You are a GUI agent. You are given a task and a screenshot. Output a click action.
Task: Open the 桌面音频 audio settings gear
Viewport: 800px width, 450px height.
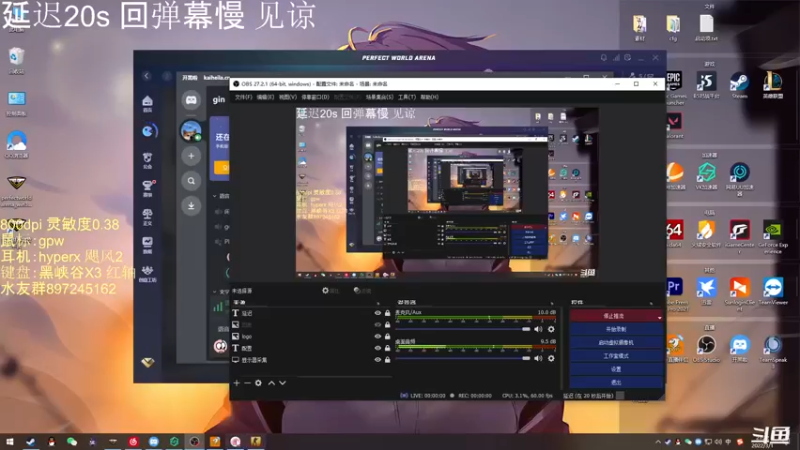pyautogui.click(x=551, y=359)
